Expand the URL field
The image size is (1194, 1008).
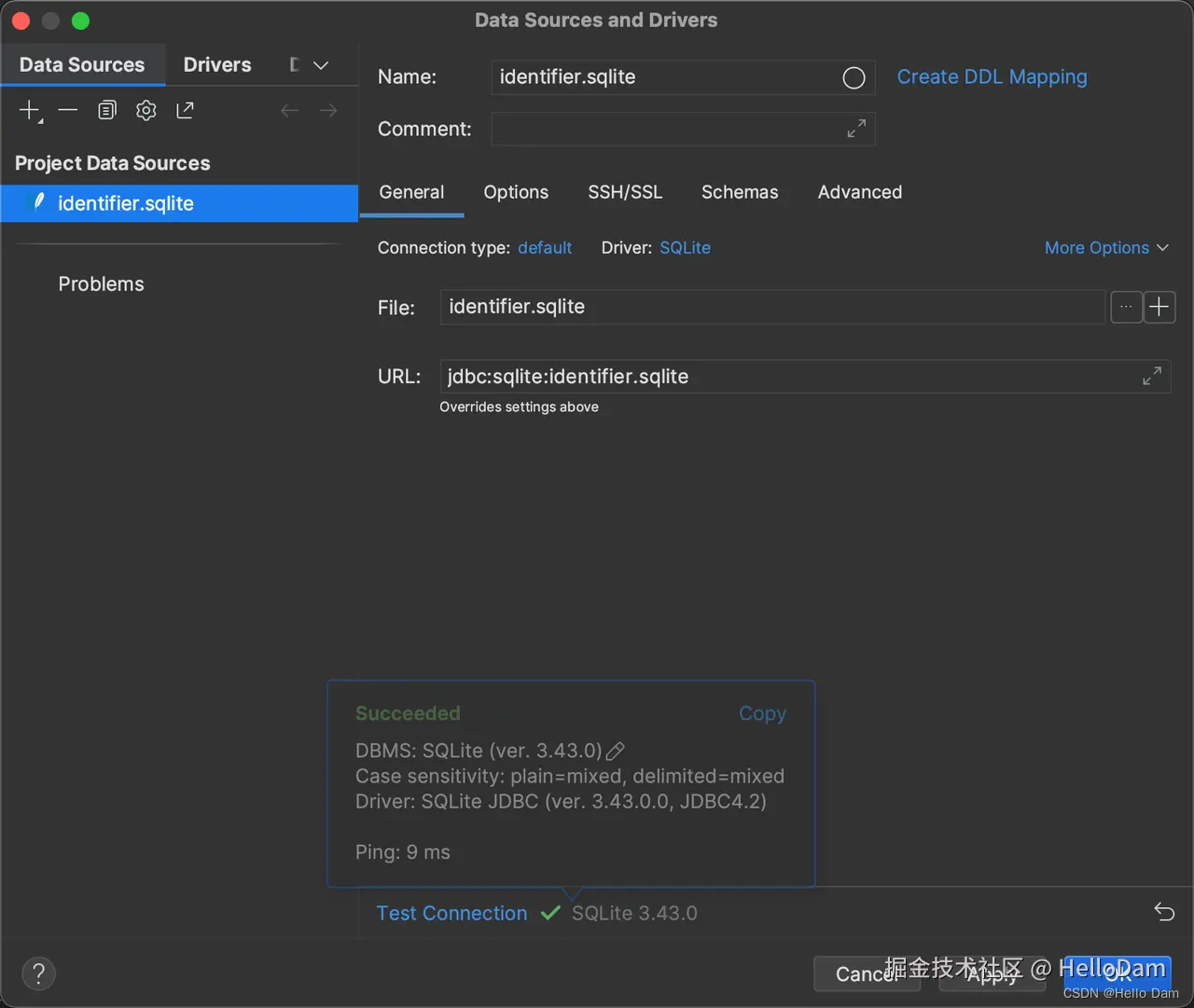coord(1152,376)
